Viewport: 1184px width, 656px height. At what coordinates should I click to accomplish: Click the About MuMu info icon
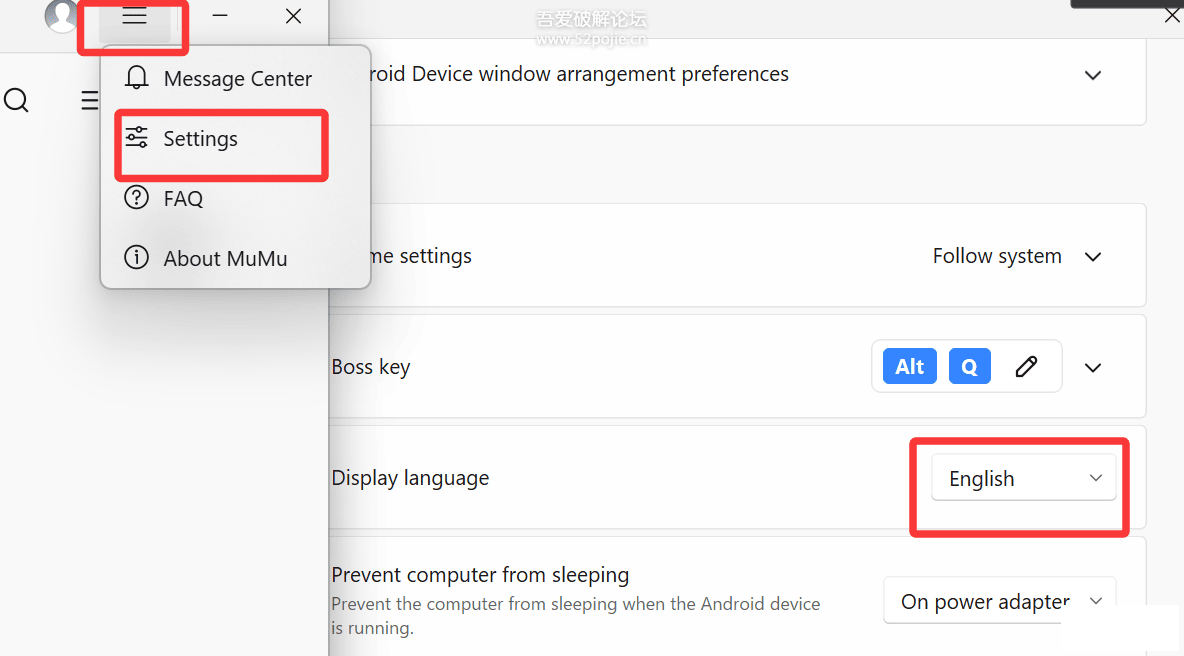pyautogui.click(x=137, y=257)
